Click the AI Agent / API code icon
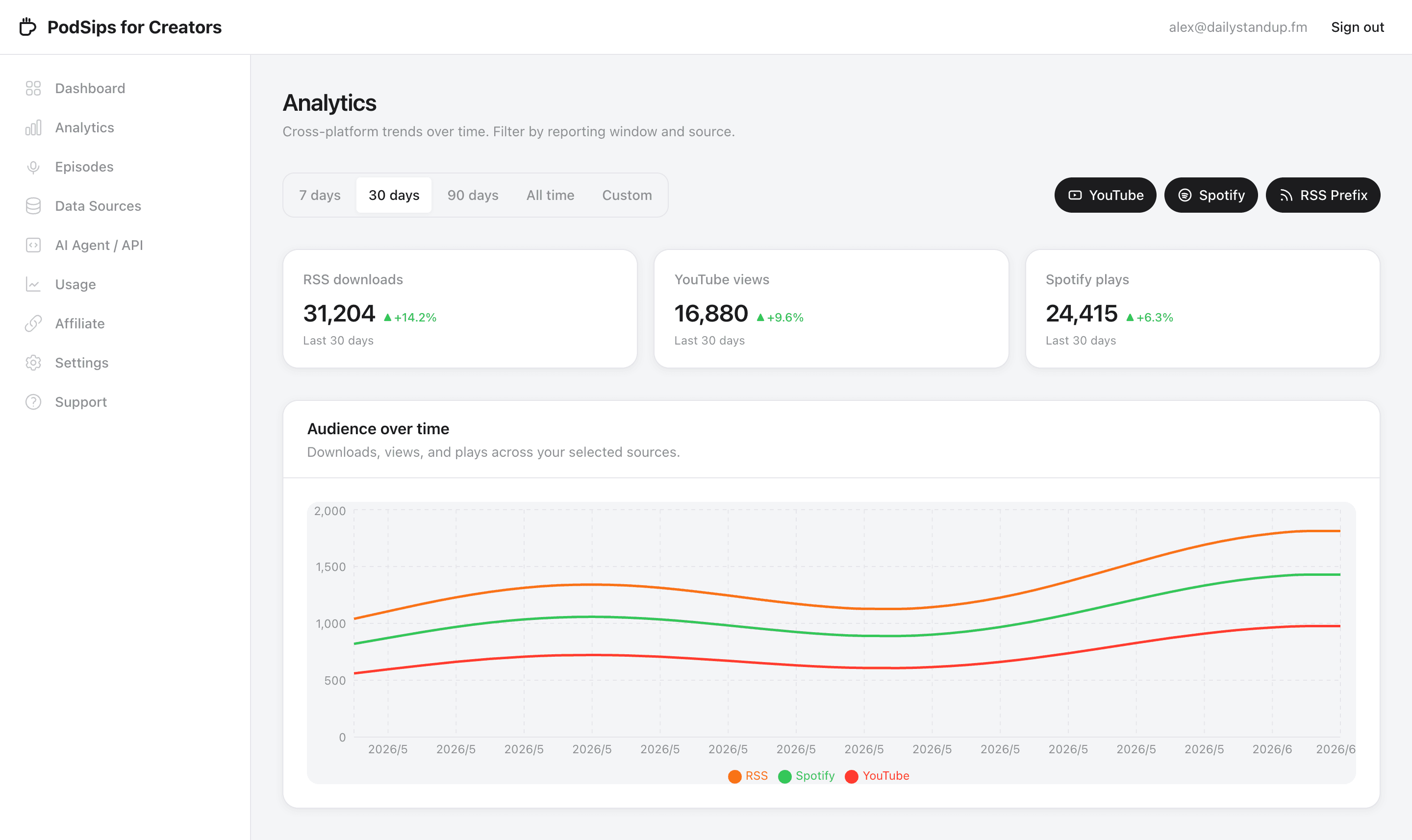Viewport: 1412px width, 840px height. click(x=33, y=245)
